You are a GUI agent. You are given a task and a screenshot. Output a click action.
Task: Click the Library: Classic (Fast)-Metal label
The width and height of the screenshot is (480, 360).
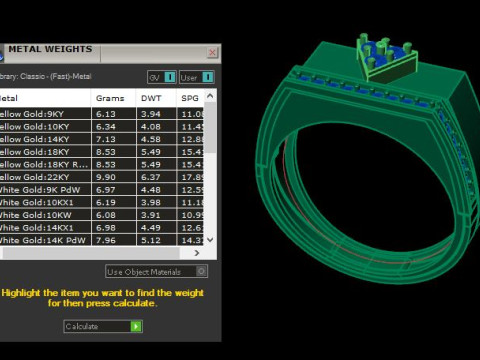point(45,76)
